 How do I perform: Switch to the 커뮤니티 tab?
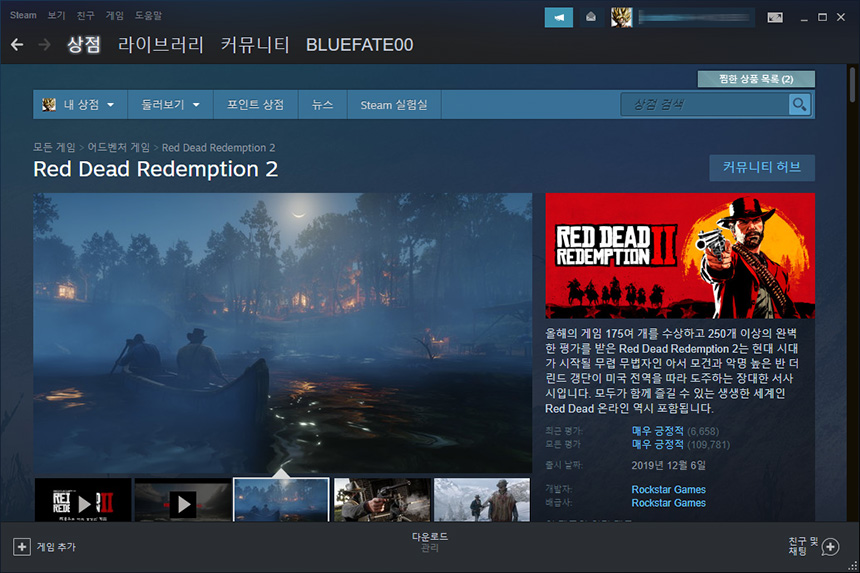255,45
